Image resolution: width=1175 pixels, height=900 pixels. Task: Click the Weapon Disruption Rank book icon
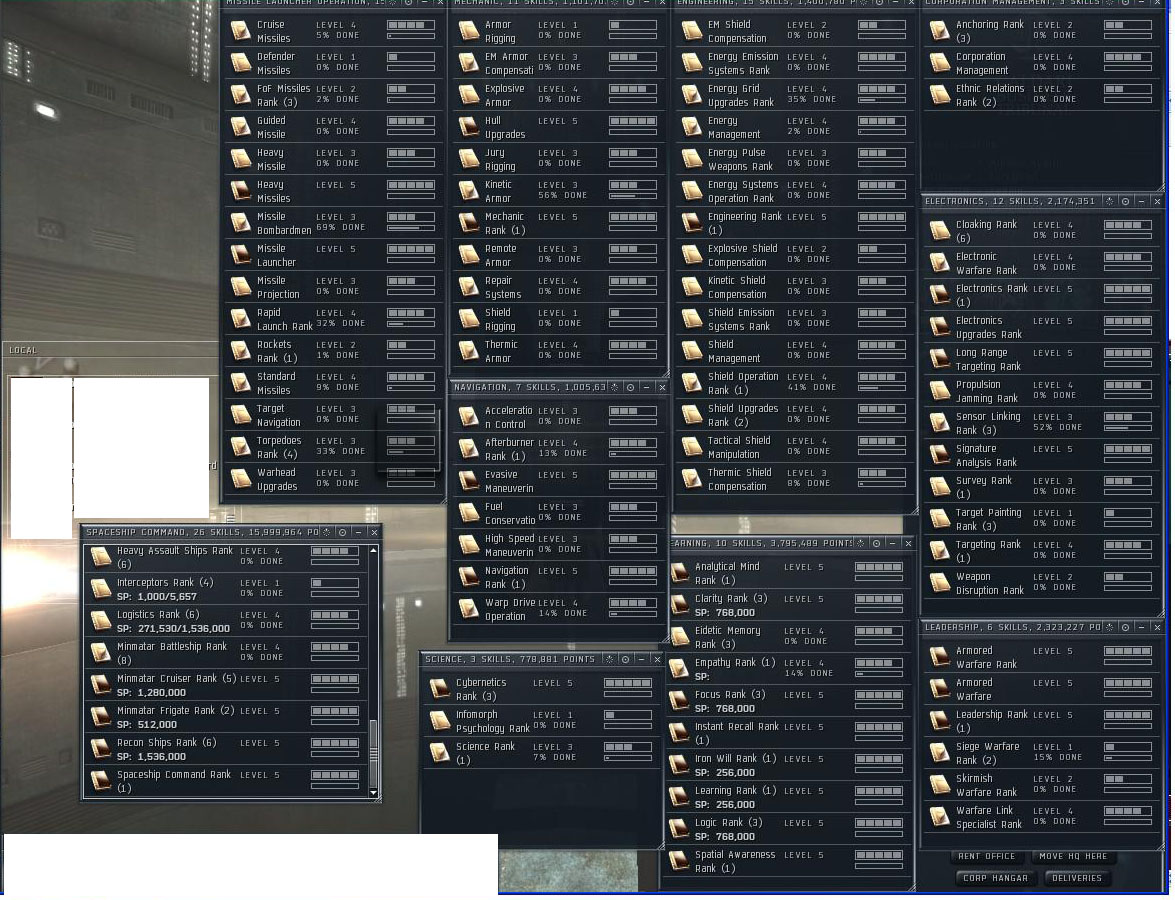(x=940, y=583)
